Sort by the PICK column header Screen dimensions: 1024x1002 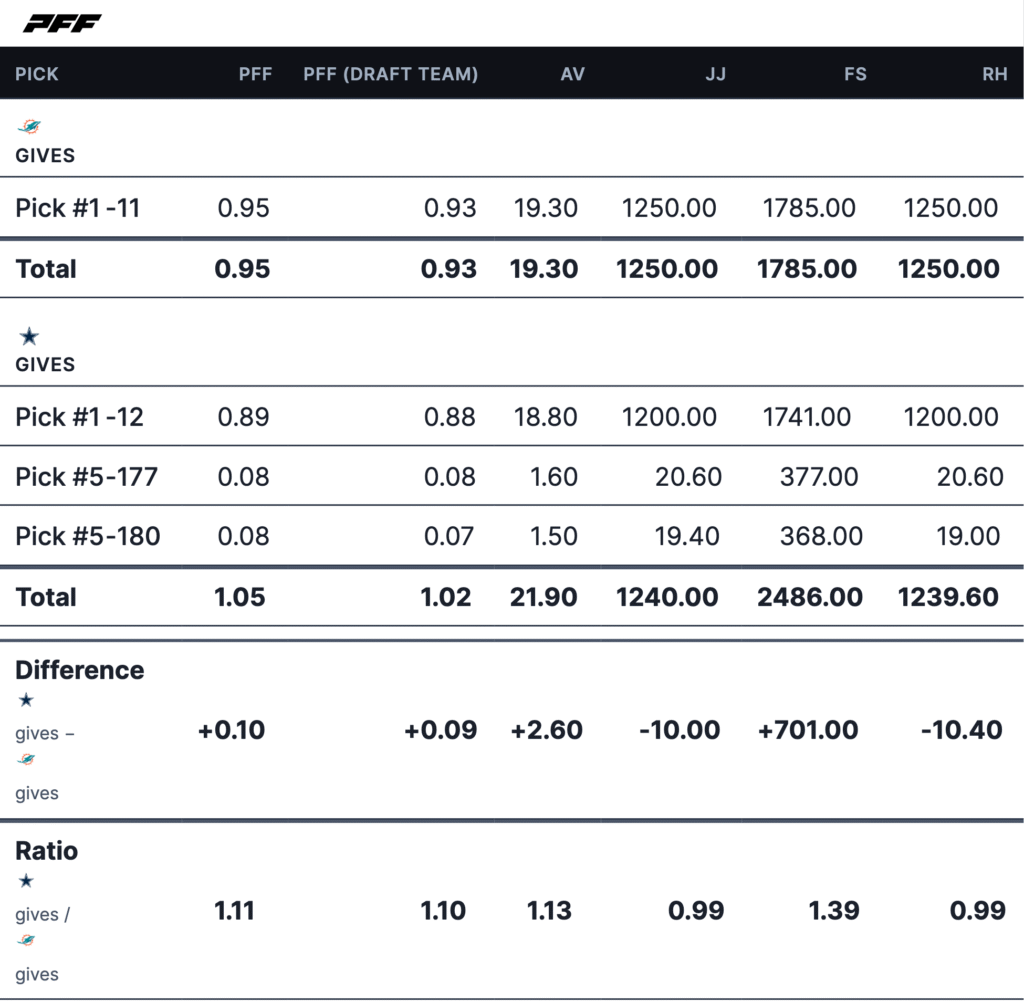click(x=37, y=74)
